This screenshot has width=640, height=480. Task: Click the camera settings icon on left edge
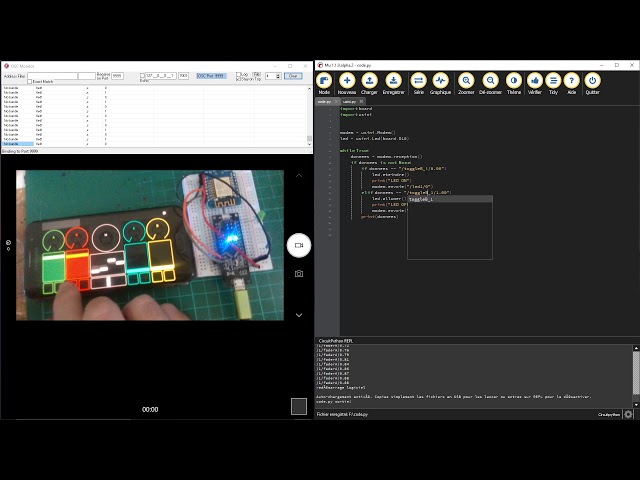(x=9, y=245)
